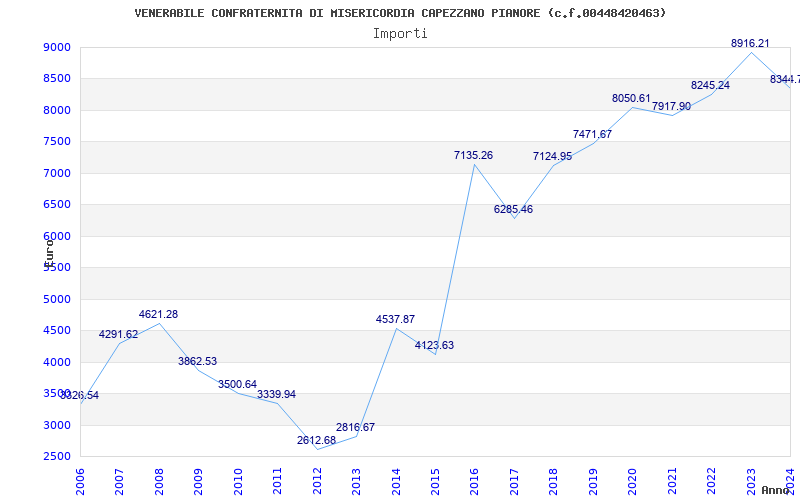Click x-axis year 2013
Image resolution: width=800 pixels, height=500 pixels.
pos(356,482)
